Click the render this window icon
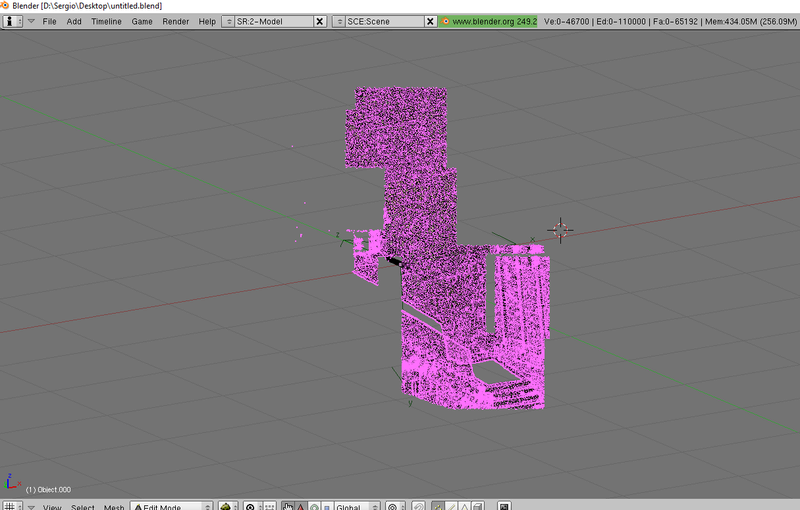 [x=504, y=506]
